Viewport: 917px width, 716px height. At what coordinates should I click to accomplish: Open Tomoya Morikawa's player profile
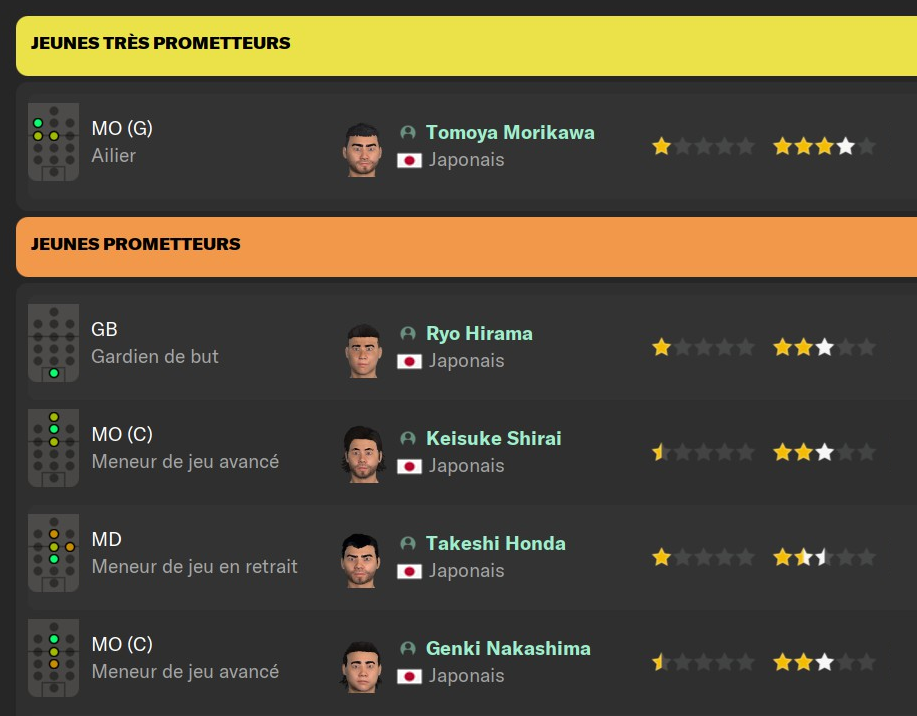pyautogui.click(x=510, y=132)
